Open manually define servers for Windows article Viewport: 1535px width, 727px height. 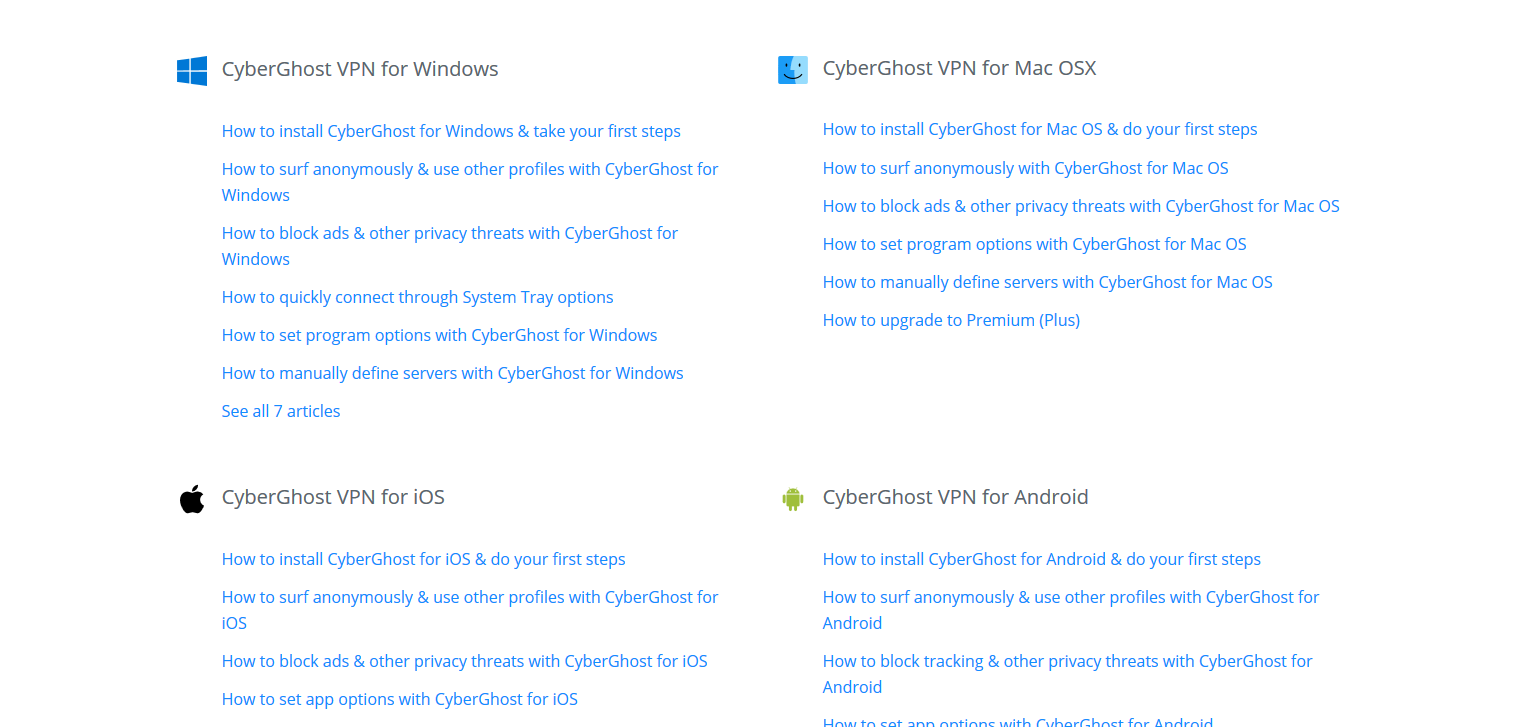pyautogui.click(x=453, y=373)
